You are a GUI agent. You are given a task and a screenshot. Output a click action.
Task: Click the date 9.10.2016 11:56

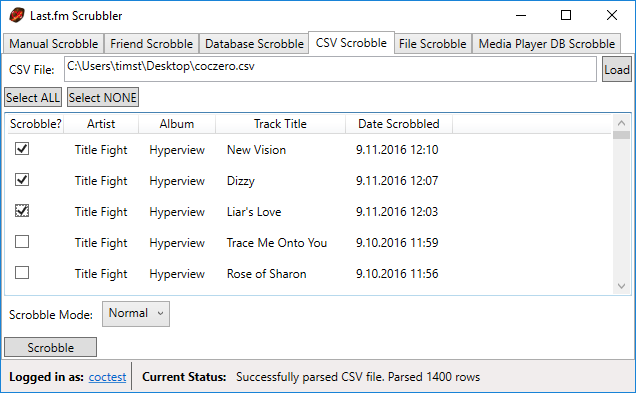click(x=397, y=274)
